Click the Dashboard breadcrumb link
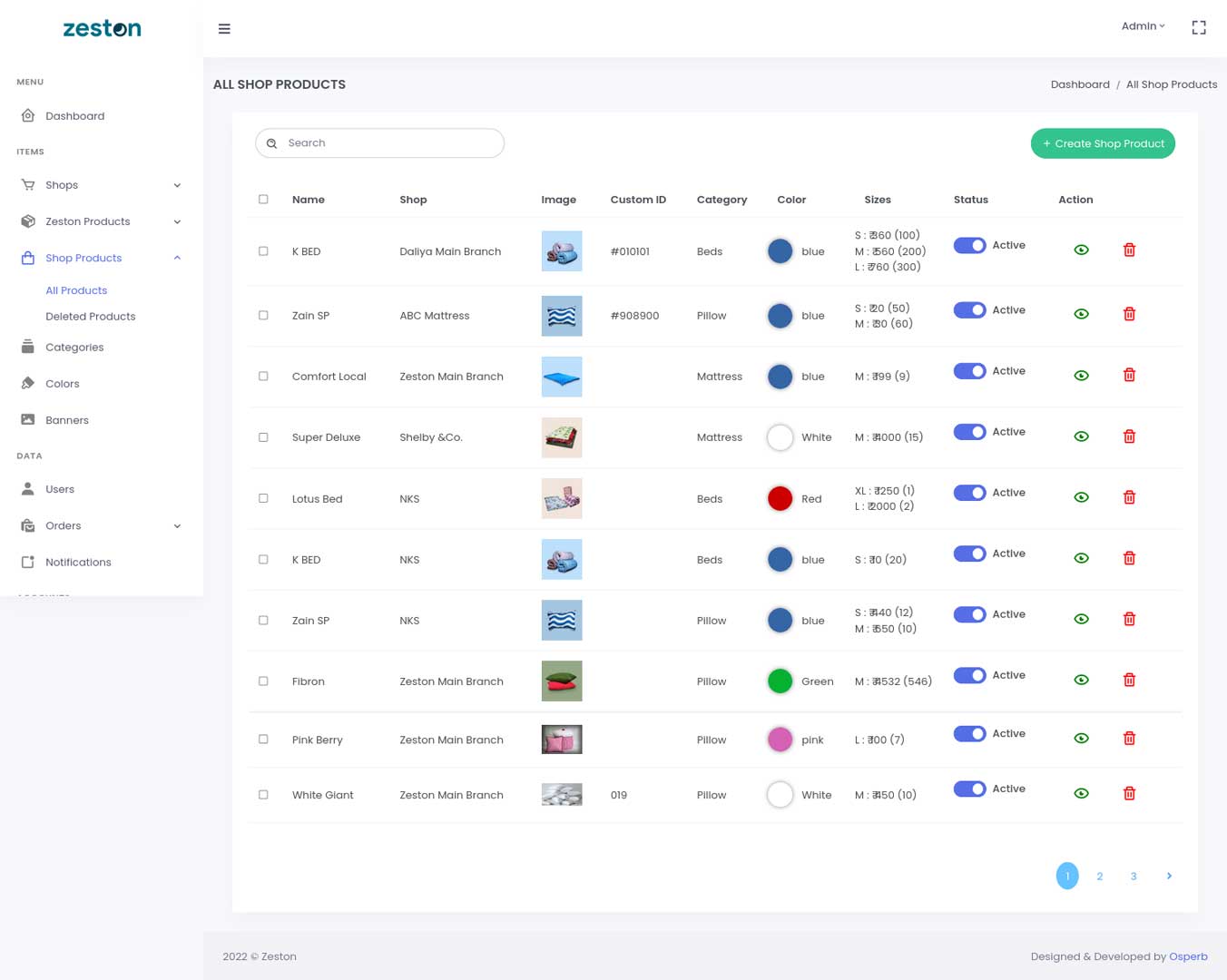 (1080, 84)
